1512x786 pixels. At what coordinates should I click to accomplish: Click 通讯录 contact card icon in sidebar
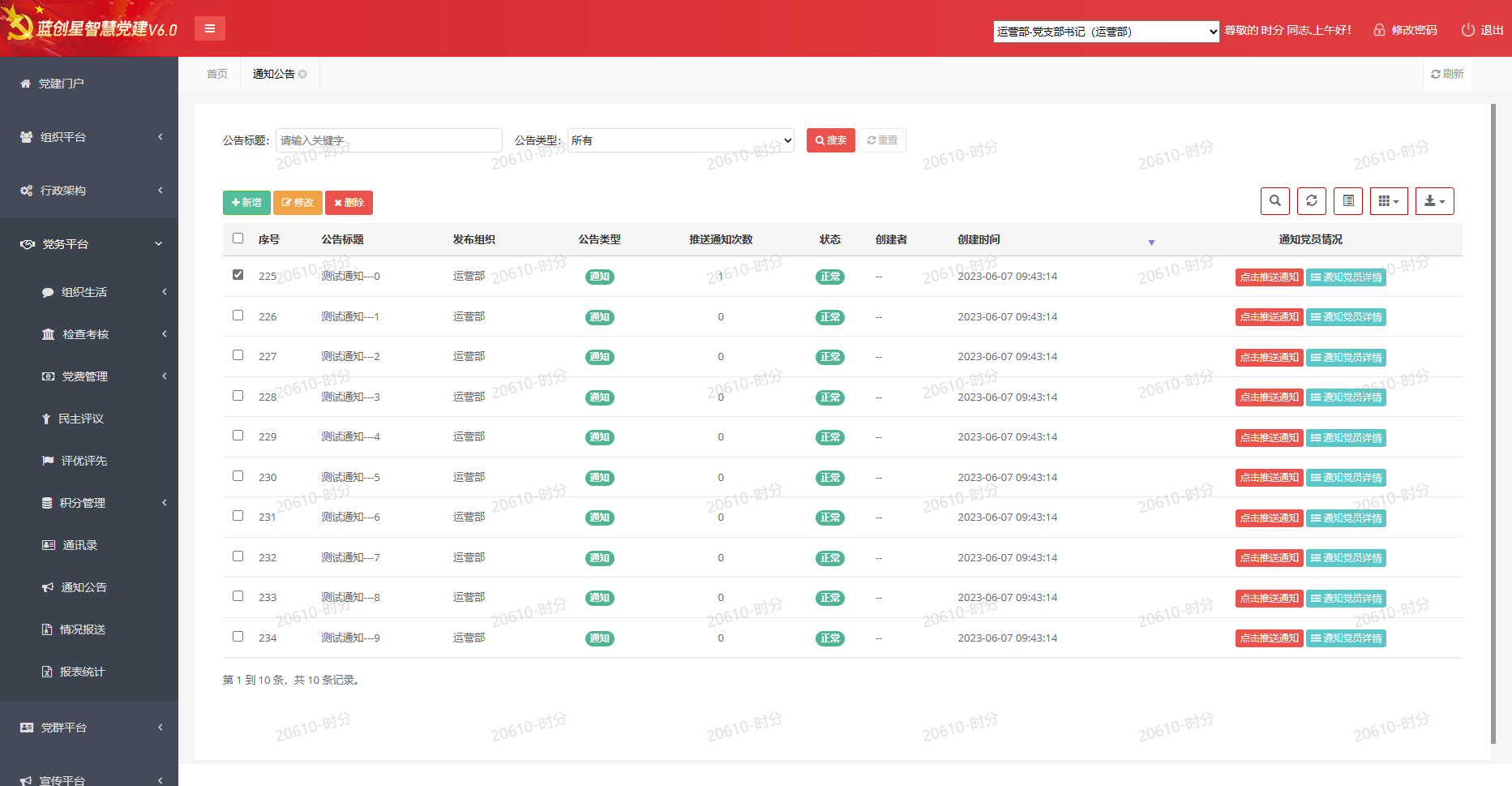(x=49, y=545)
